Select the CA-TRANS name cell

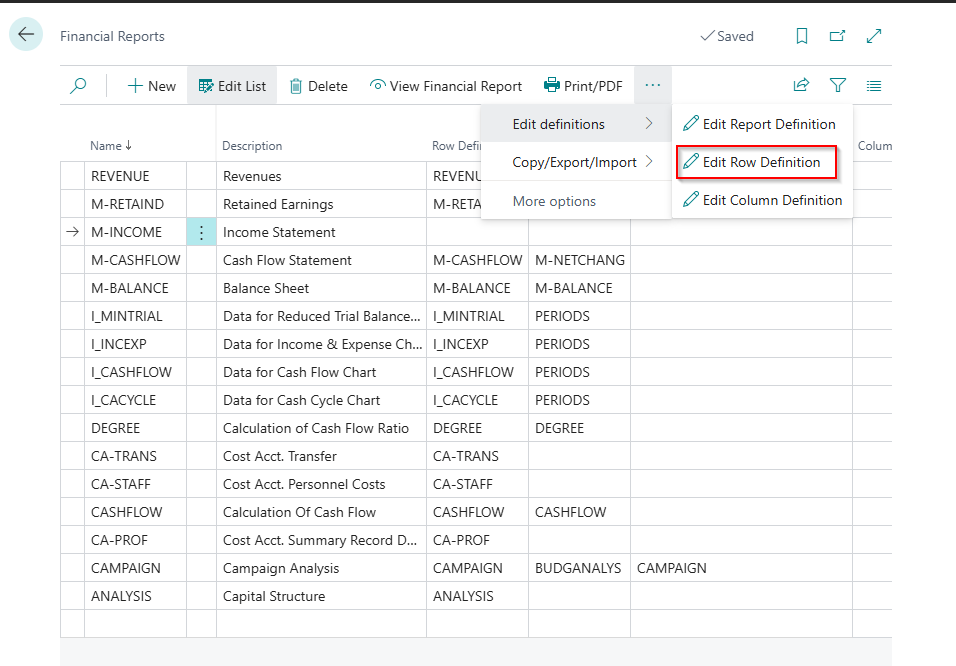coord(135,457)
